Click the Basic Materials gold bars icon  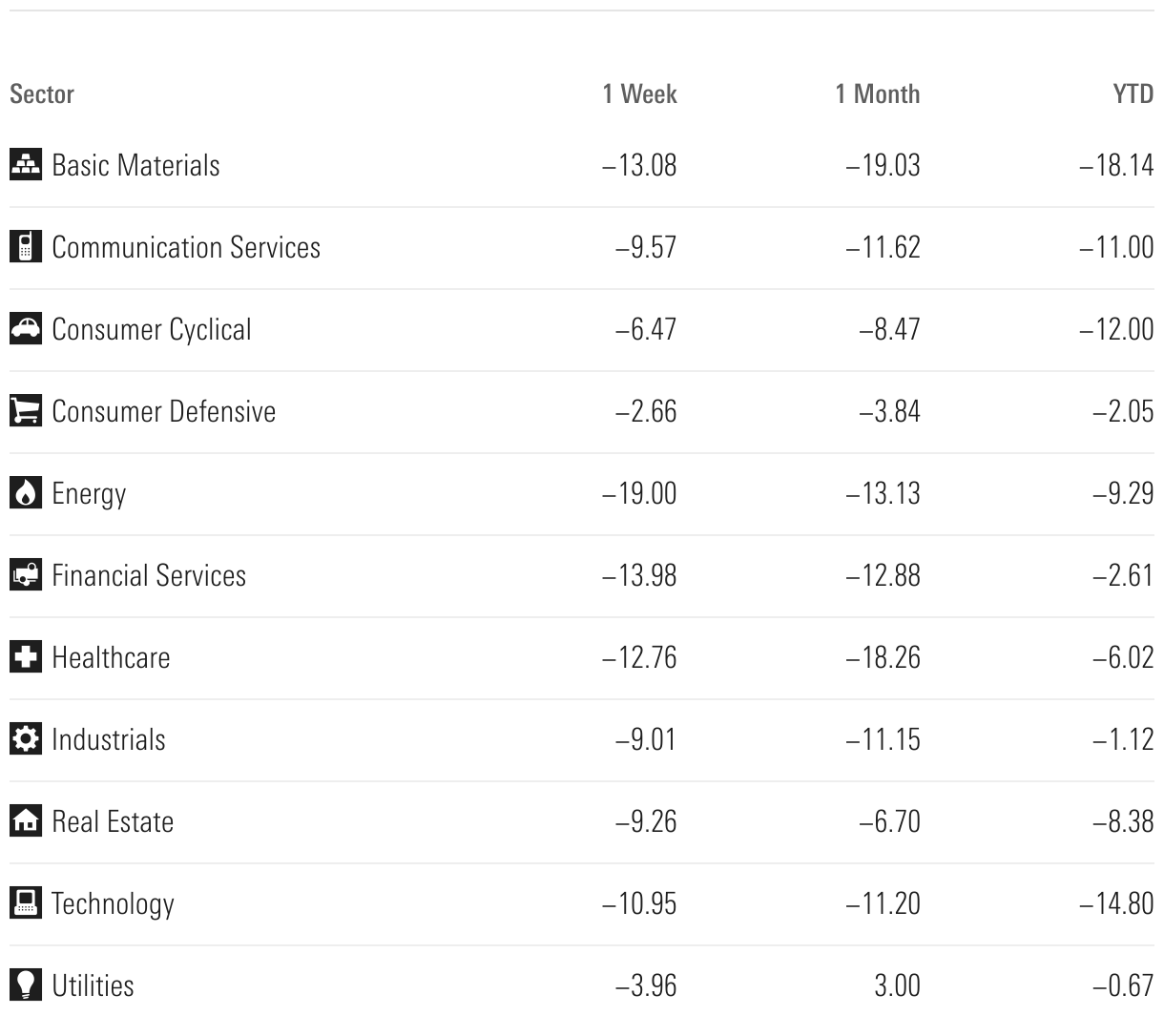pos(26,165)
